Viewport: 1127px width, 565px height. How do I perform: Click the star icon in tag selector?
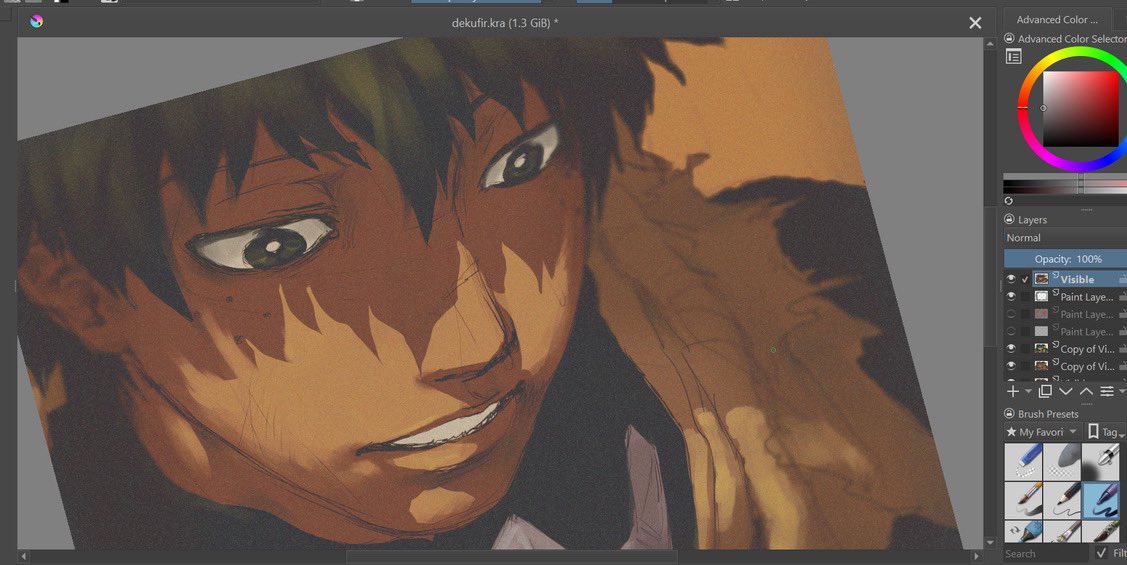pos(1011,432)
